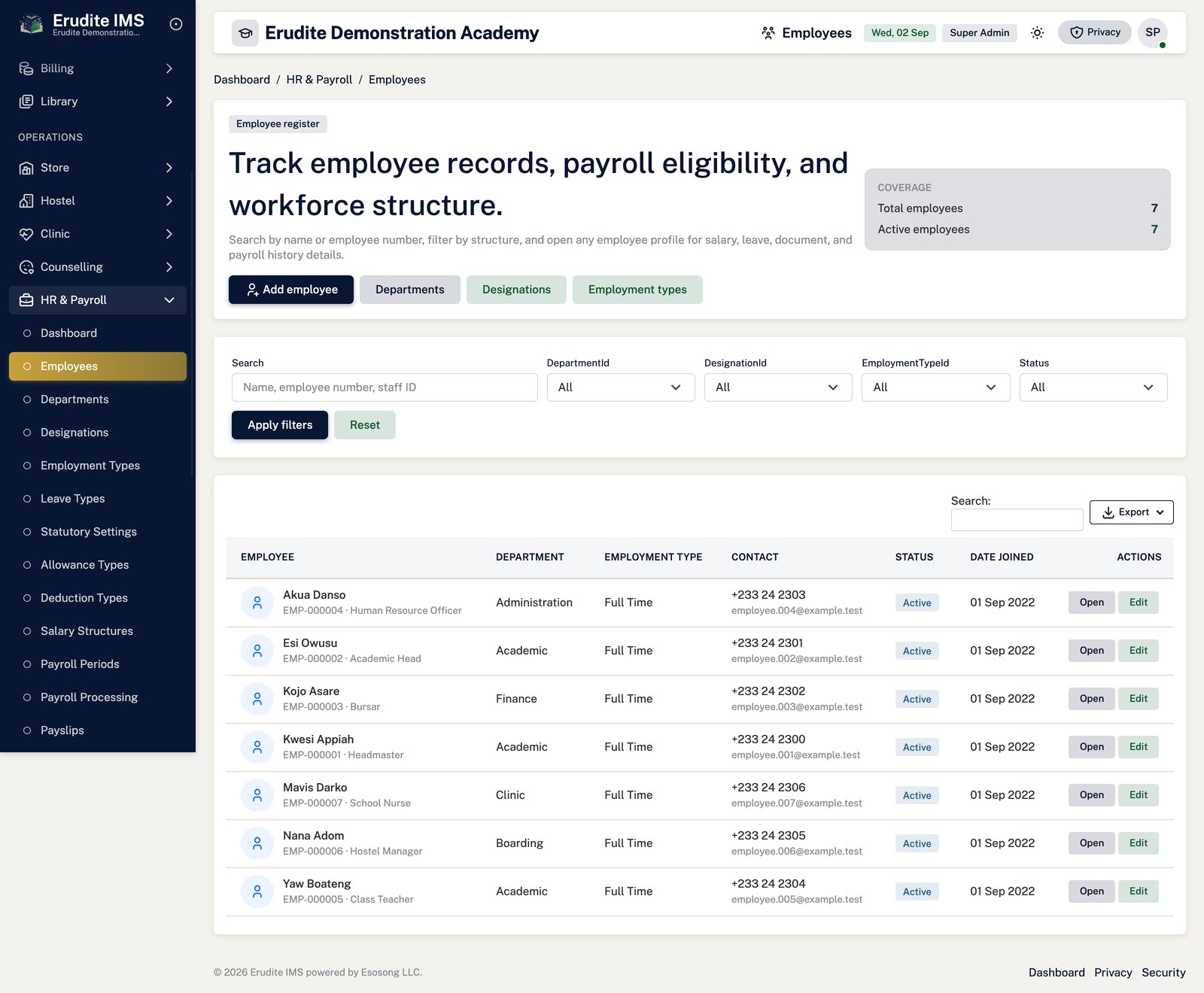The width and height of the screenshot is (1204, 993).
Task: Click the Apply filters button
Action: 280,425
